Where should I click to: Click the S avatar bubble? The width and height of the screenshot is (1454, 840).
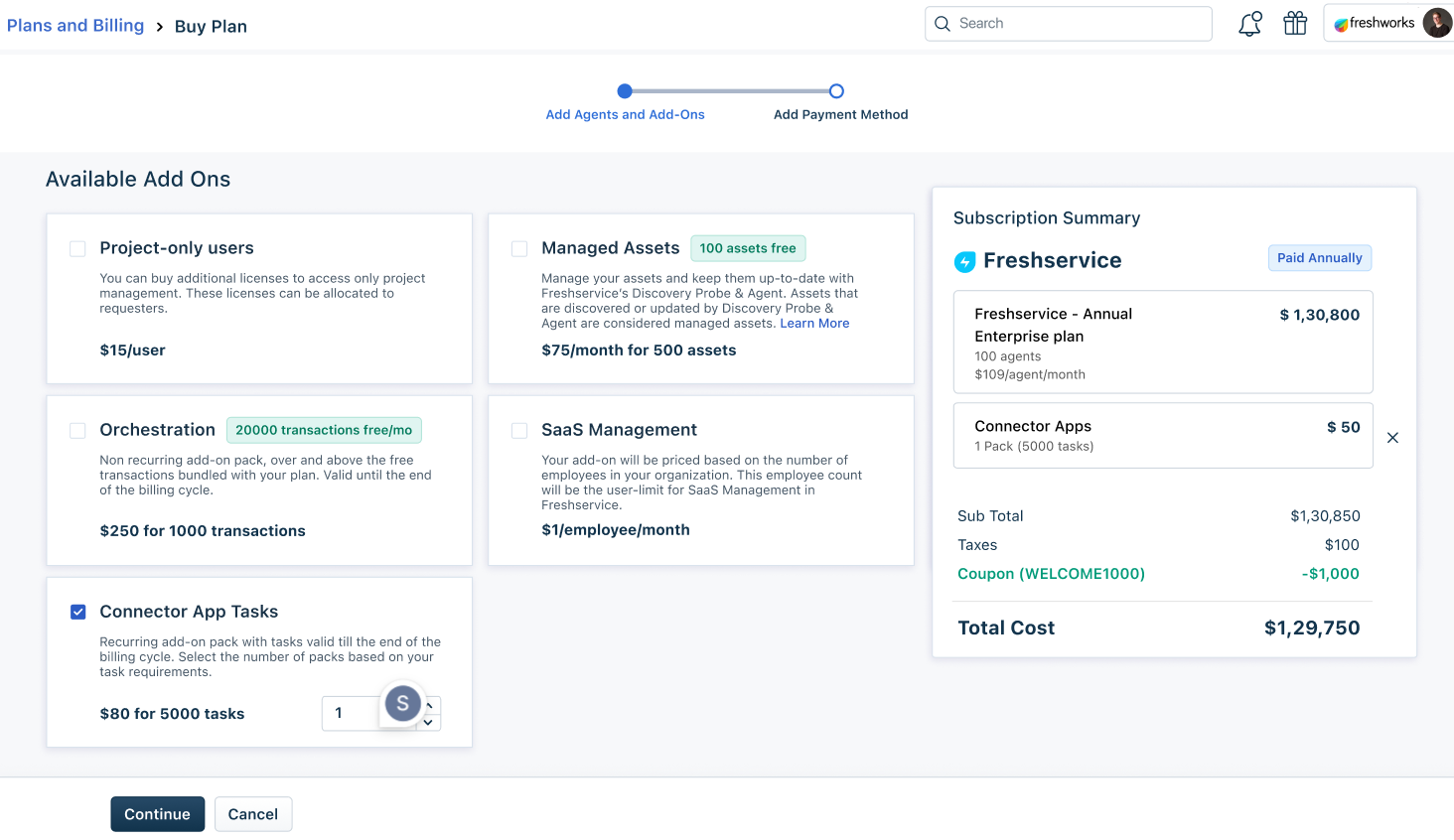[402, 704]
